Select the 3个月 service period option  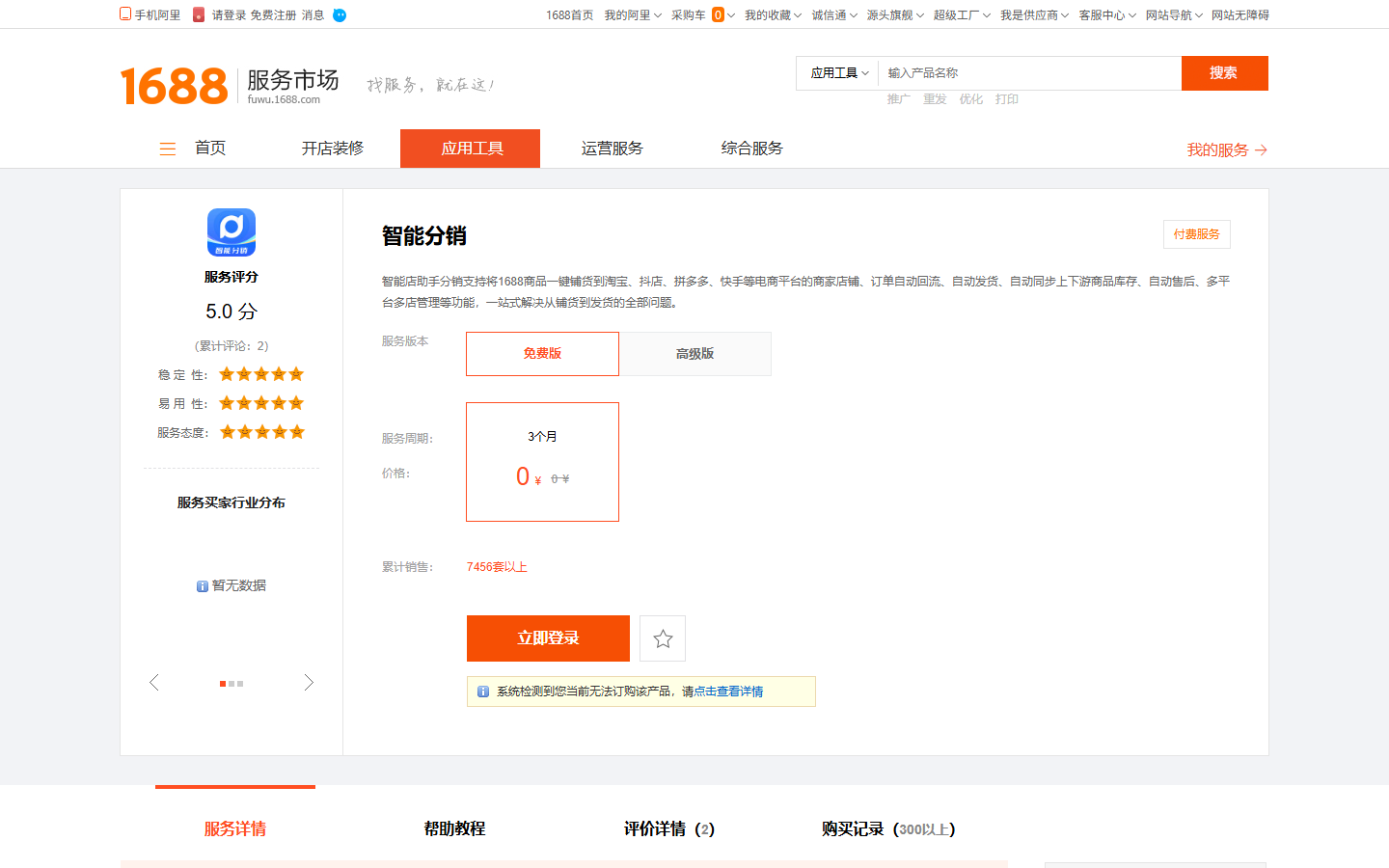(x=542, y=462)
